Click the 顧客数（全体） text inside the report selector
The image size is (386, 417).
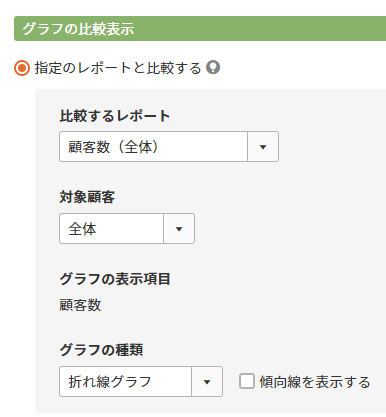point(113,147)
